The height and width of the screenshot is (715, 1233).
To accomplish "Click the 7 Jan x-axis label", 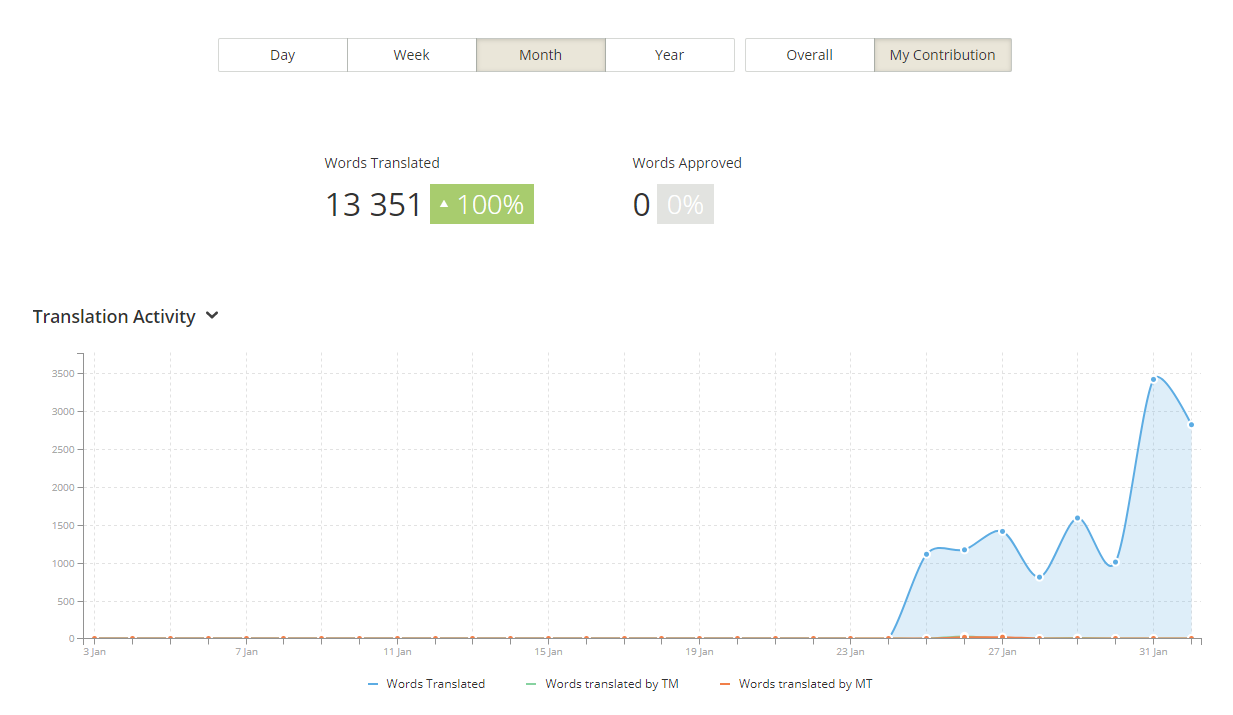I will coord(246,652).
